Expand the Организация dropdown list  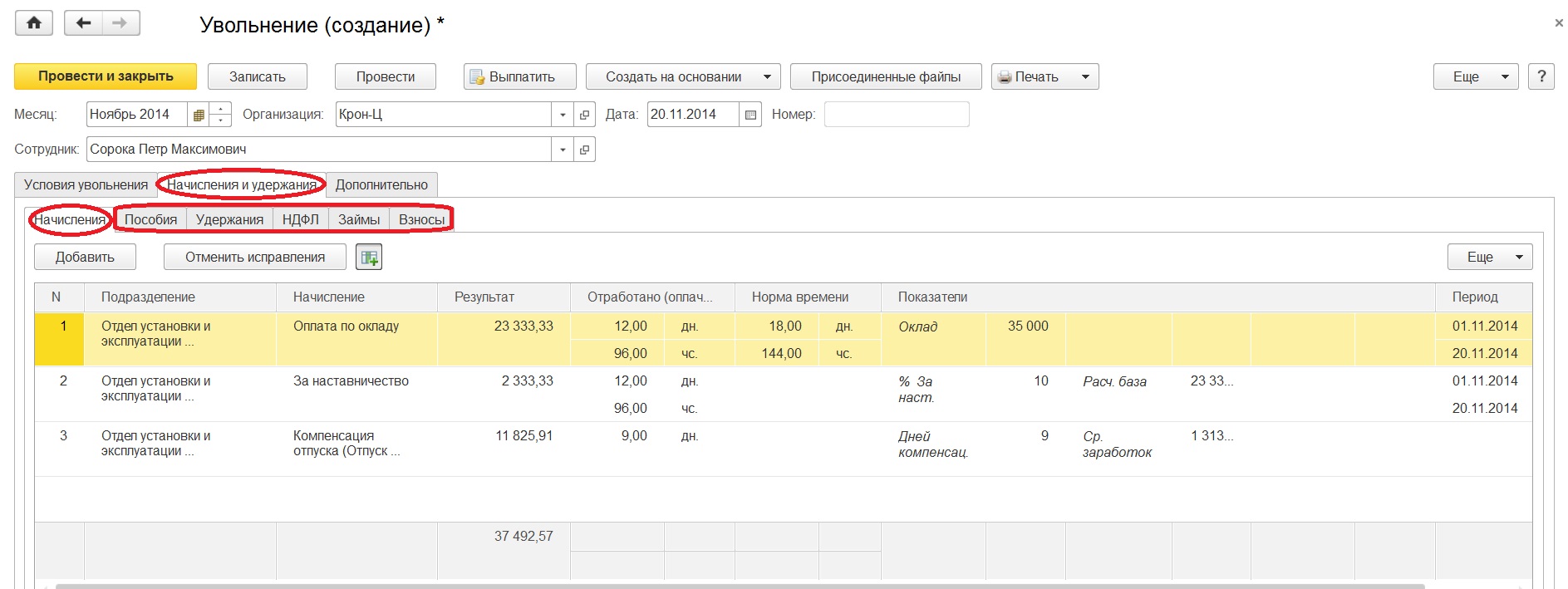click(x=563, y=115)
